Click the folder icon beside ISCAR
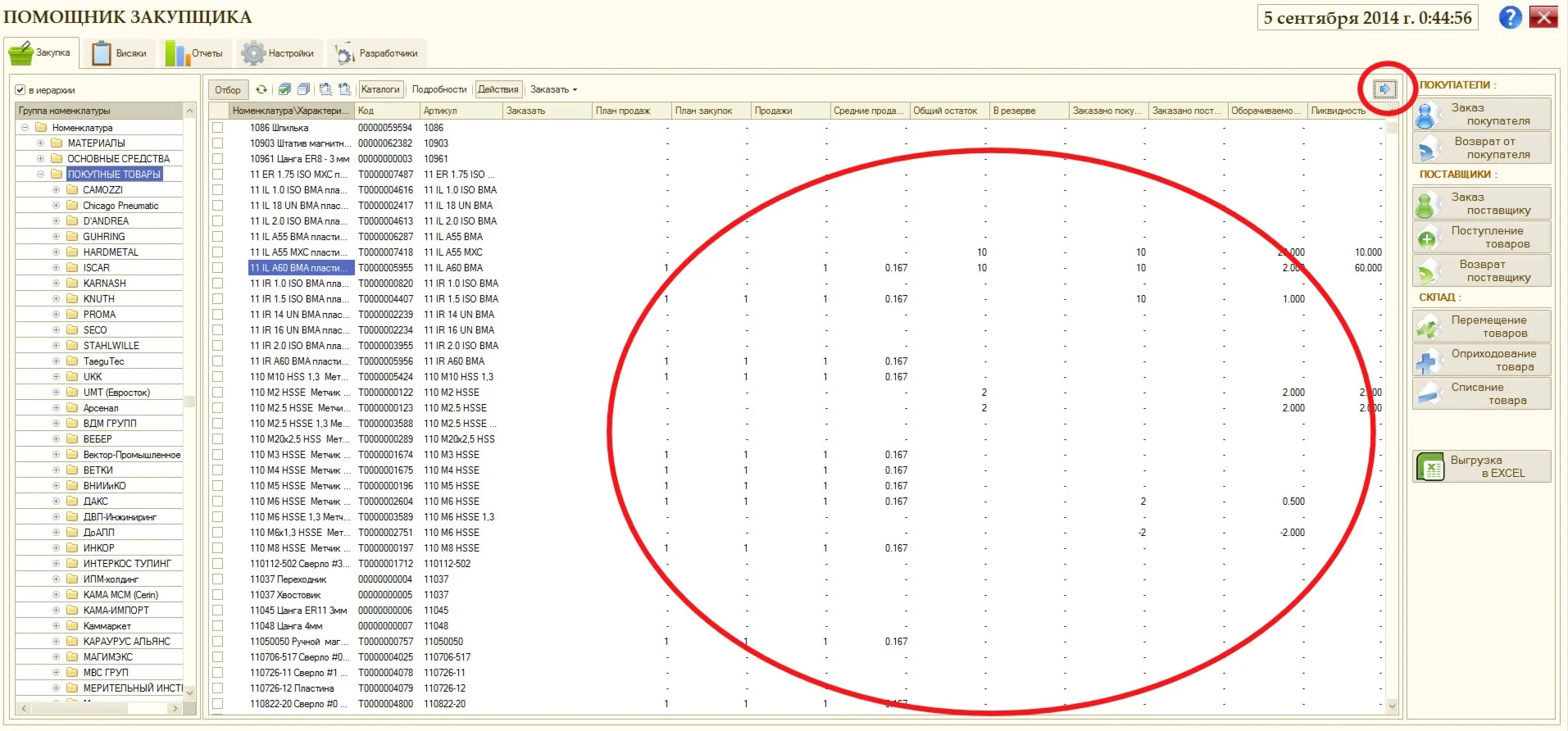This screenshot has width=1568, height=731. (72, 267)
